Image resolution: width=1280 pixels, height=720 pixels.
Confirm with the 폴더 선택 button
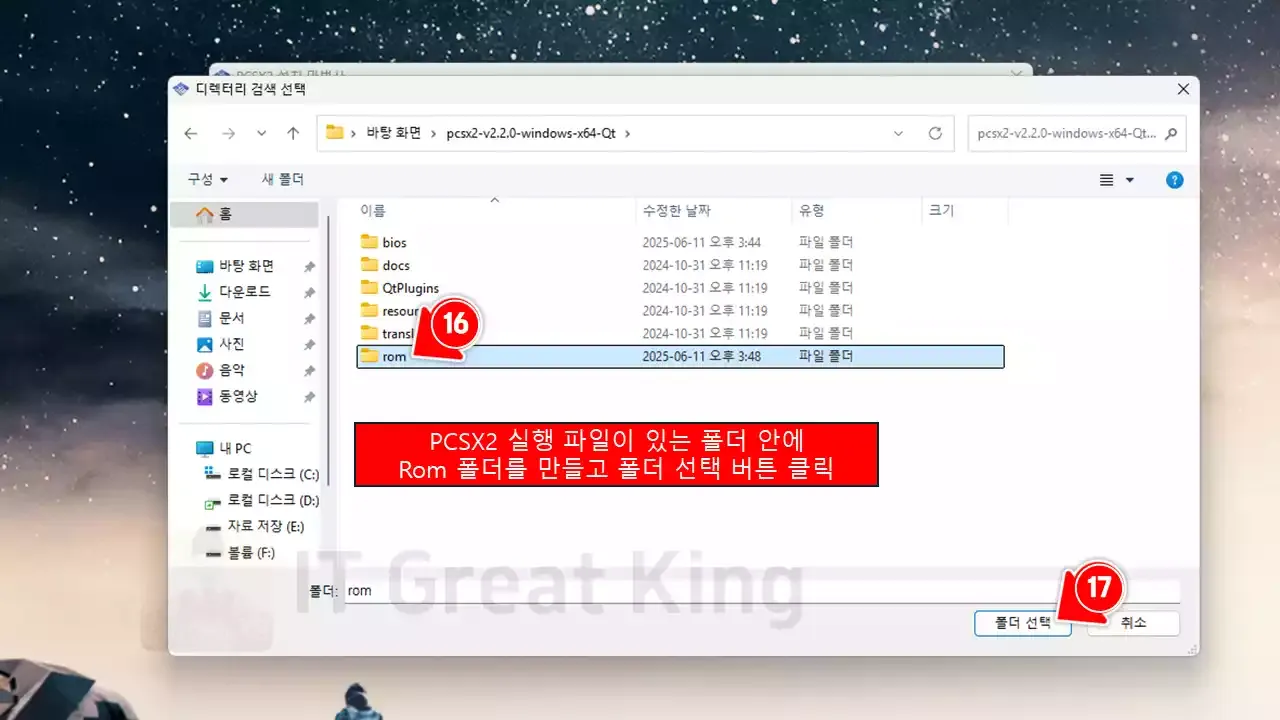click(x=1023, y=623)
